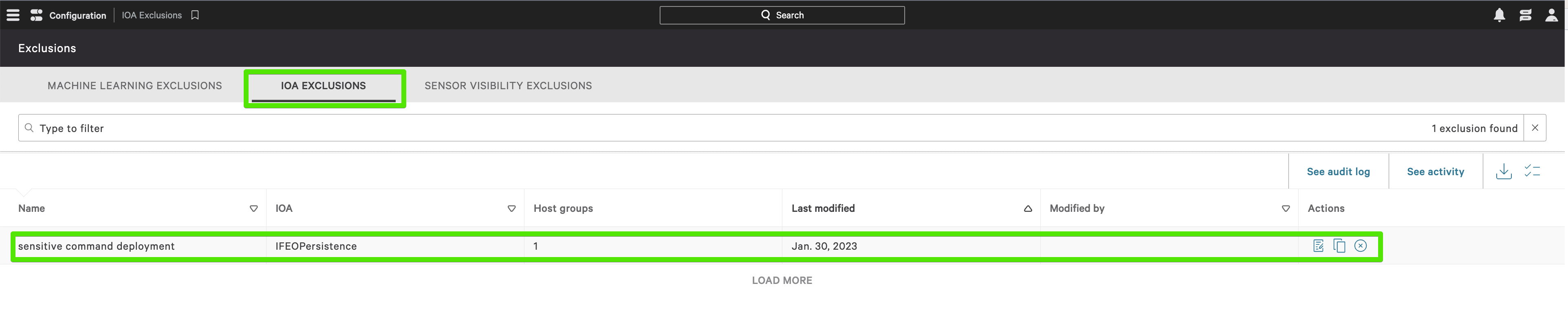Image resolution: width=1568 pixels, height=321 pixels.
Task: Click the IFEOPersistence cell
Action: (x=316, y=246)
